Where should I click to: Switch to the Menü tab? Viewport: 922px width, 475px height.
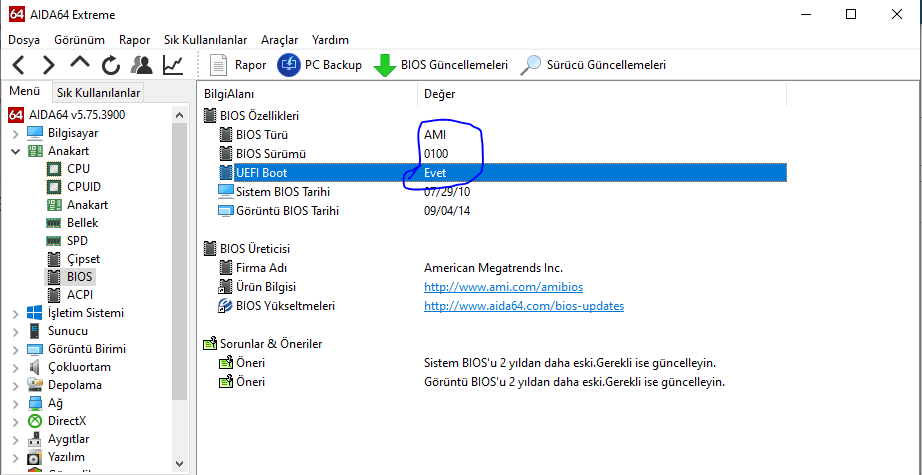pyautogui.click(x=25, y=92)
